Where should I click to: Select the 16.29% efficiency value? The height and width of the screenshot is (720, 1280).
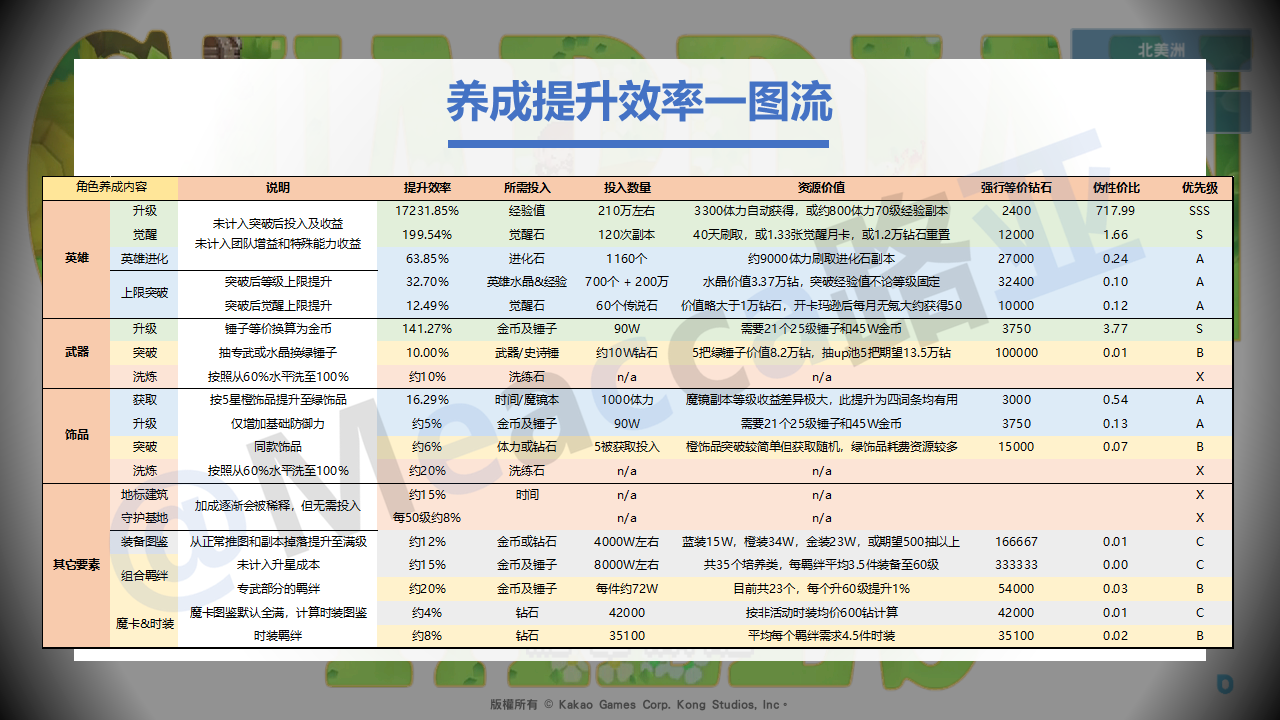(427, 399)
